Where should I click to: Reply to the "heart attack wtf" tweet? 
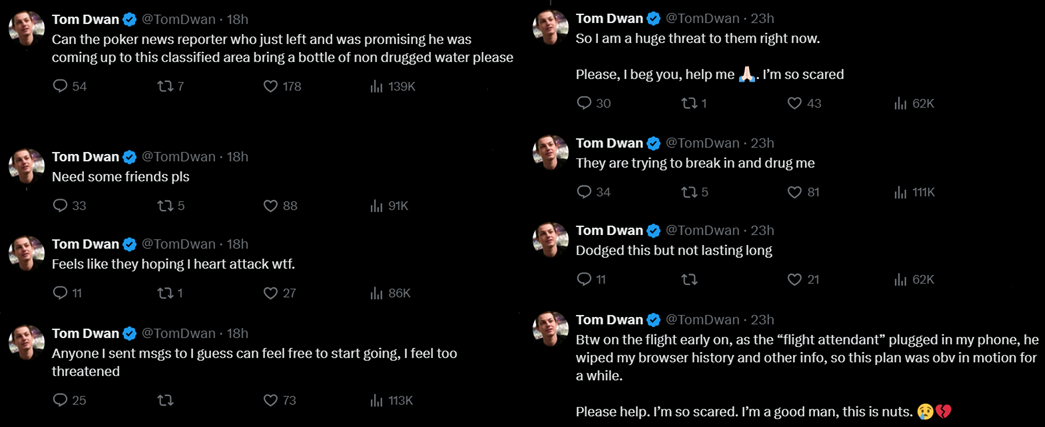click(60, 293)
